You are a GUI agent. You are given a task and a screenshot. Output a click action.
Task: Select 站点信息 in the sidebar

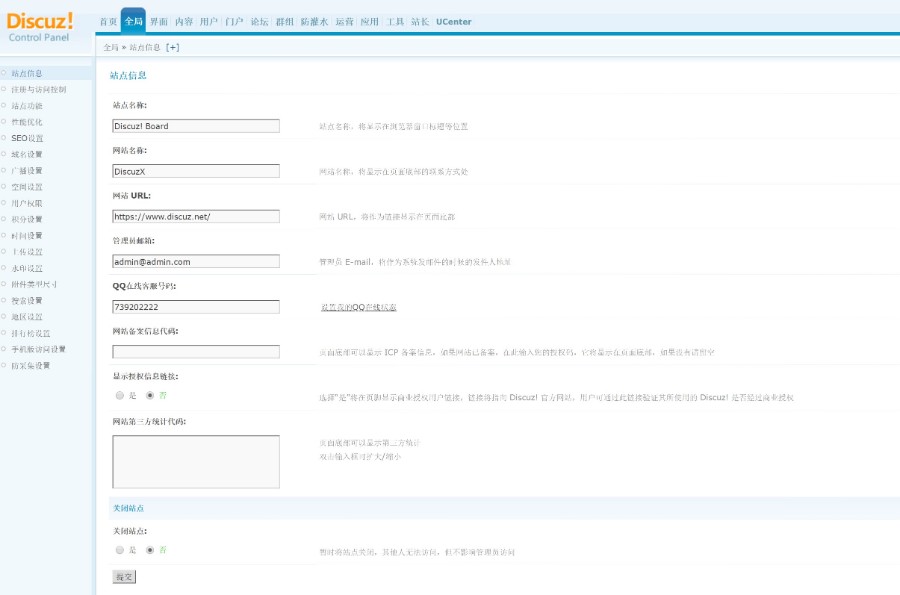tap(27, 73)
